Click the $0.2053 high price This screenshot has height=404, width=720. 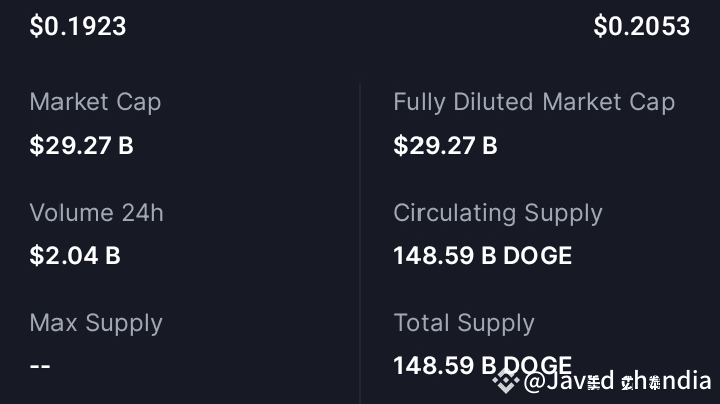point(641,26)
